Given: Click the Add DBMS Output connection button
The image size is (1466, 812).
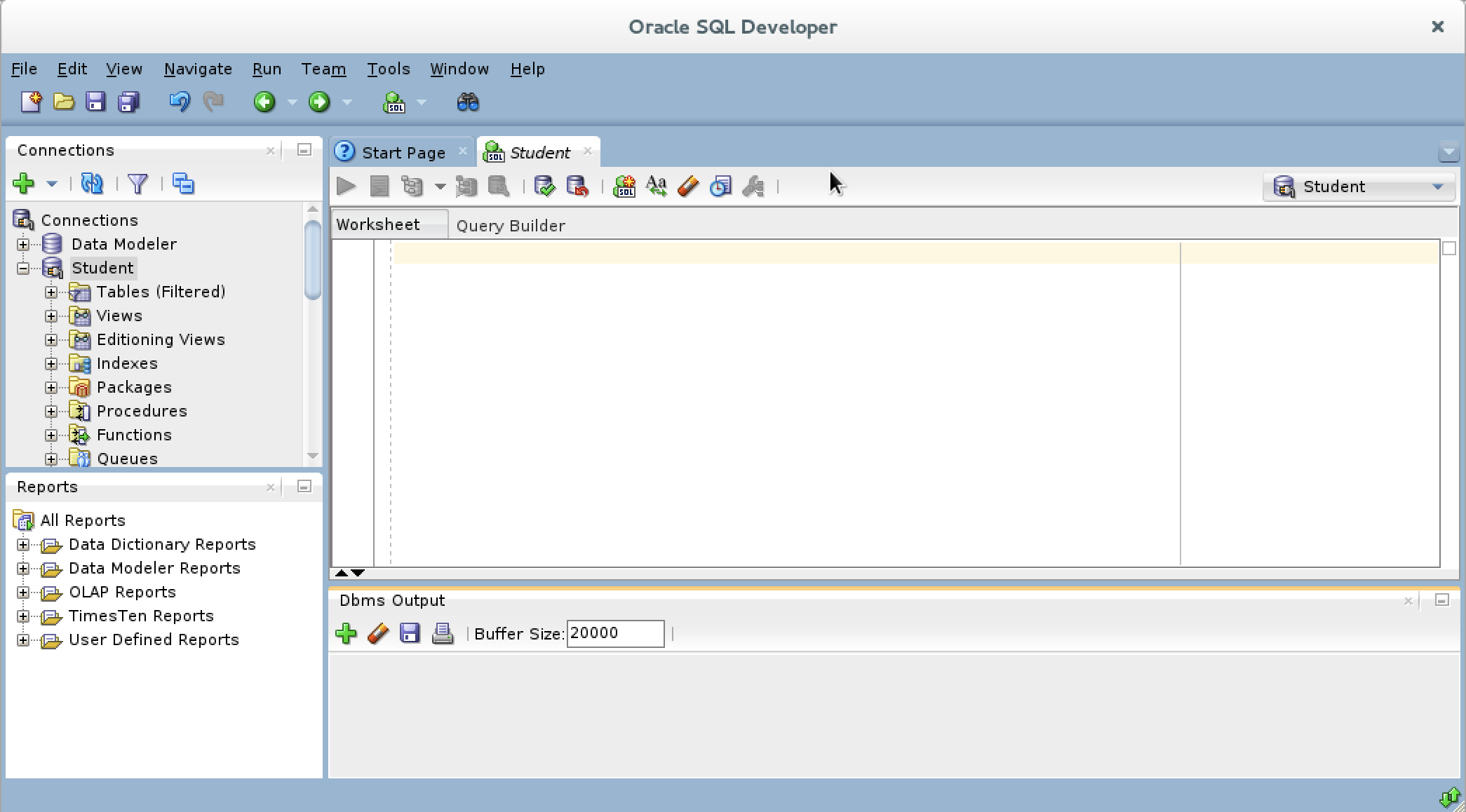Looking at the screenshot, I should point(347,632).
